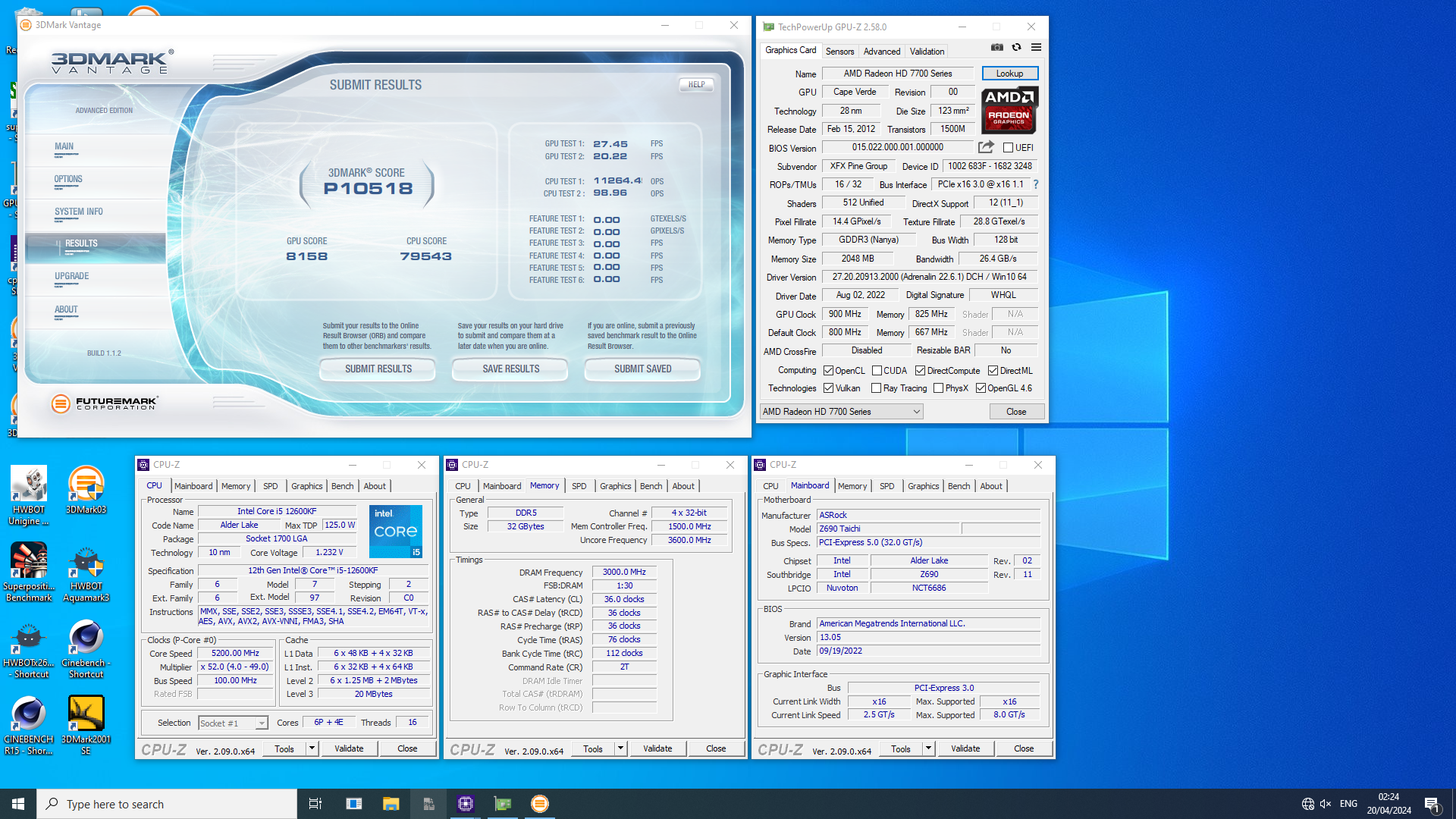Open HWBOT Unigine desktop shortcut
This screenshot has height=819, width=1456.
coord(29,496)
